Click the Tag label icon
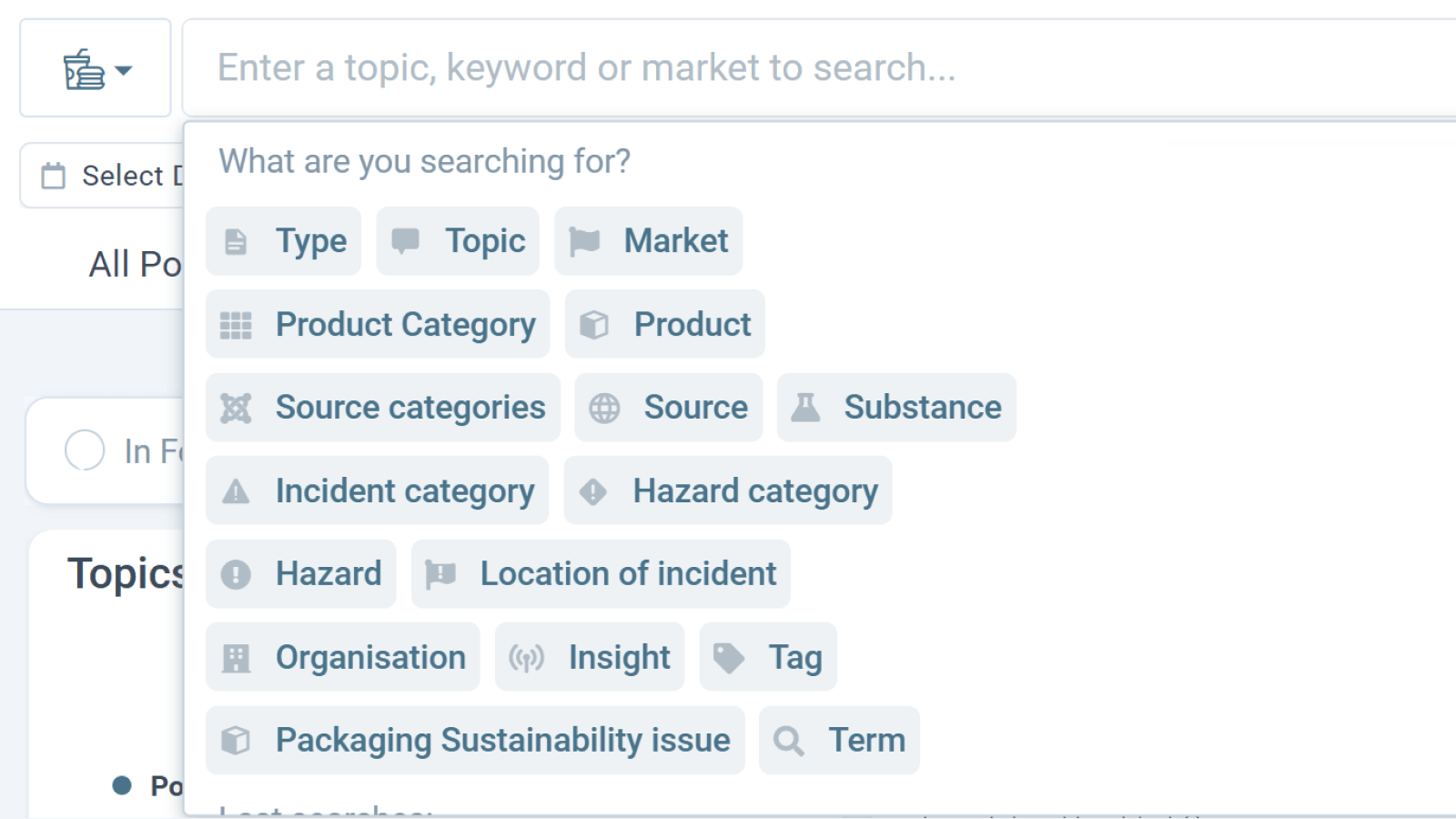 coord(729,657)
